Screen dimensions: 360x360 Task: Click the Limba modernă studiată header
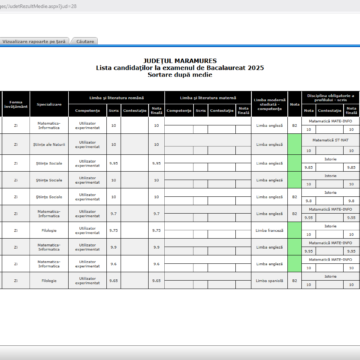coord(270,104)
